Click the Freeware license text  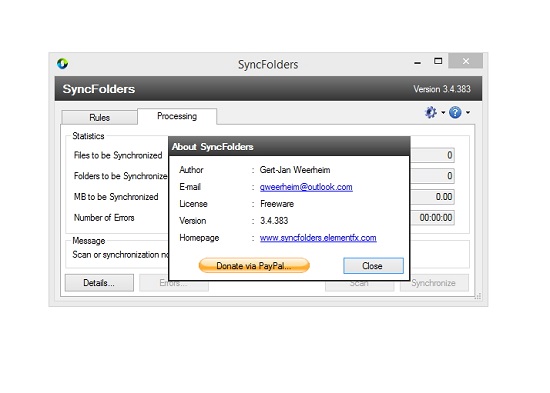pyautogui.click(x=277, y=204)
